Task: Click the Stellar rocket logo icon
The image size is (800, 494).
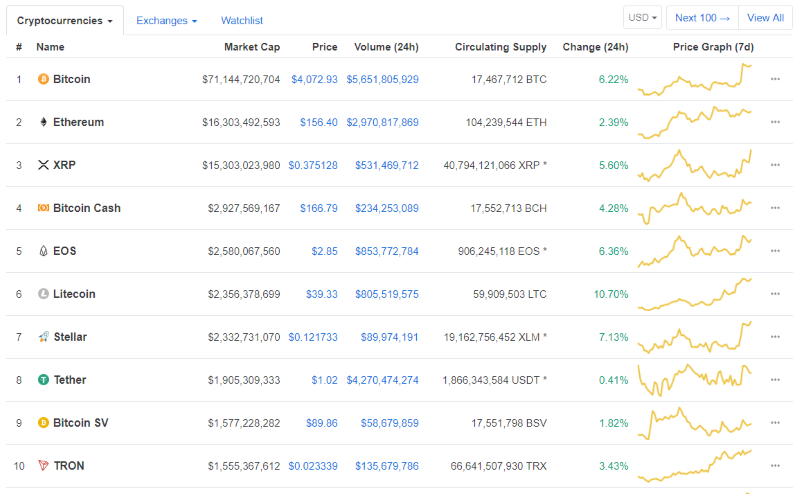Action: pos(43,337)
